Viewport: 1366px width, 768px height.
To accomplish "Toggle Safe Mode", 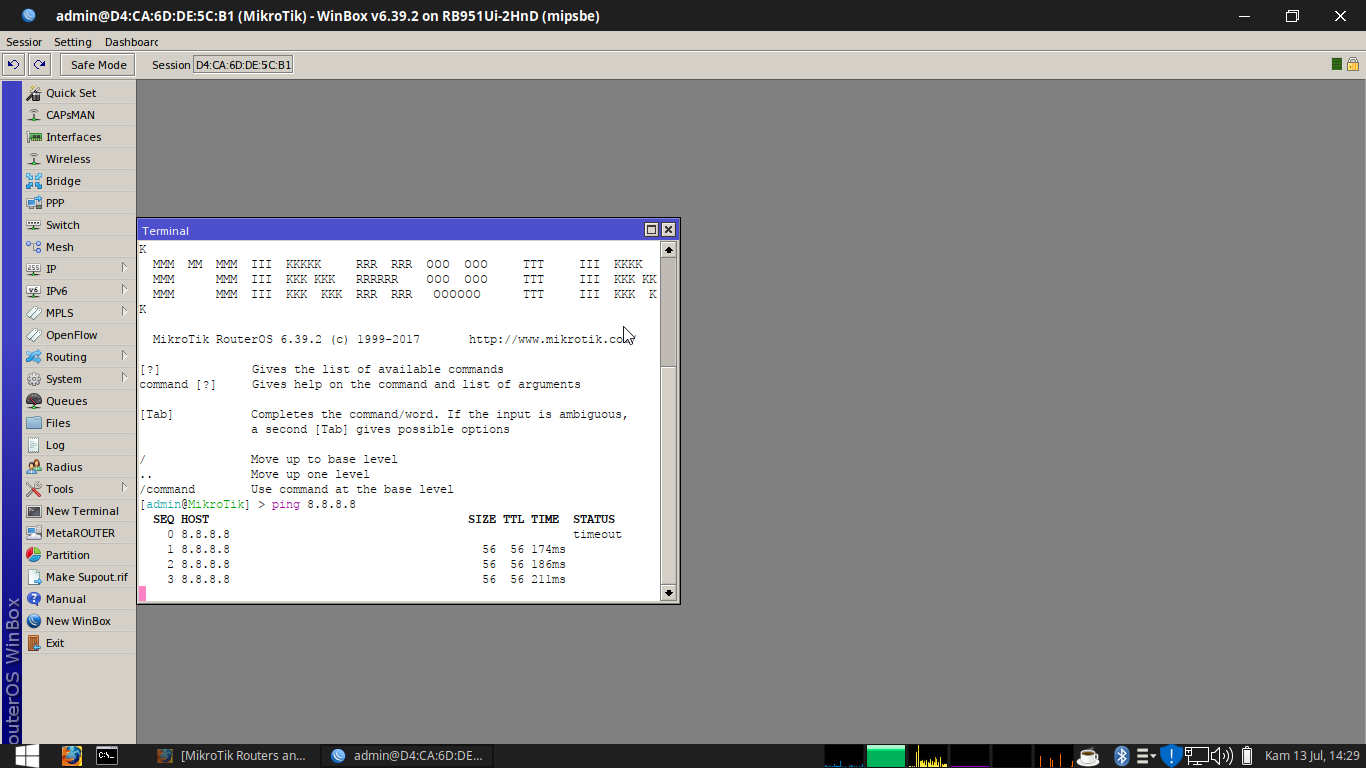I will (98, 65).
